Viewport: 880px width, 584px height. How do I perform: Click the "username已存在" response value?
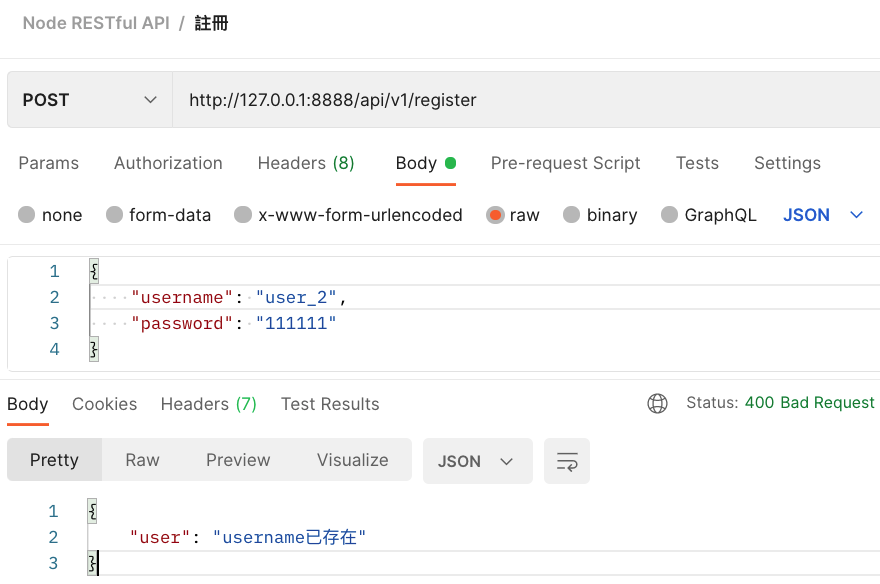click(289, 537)
